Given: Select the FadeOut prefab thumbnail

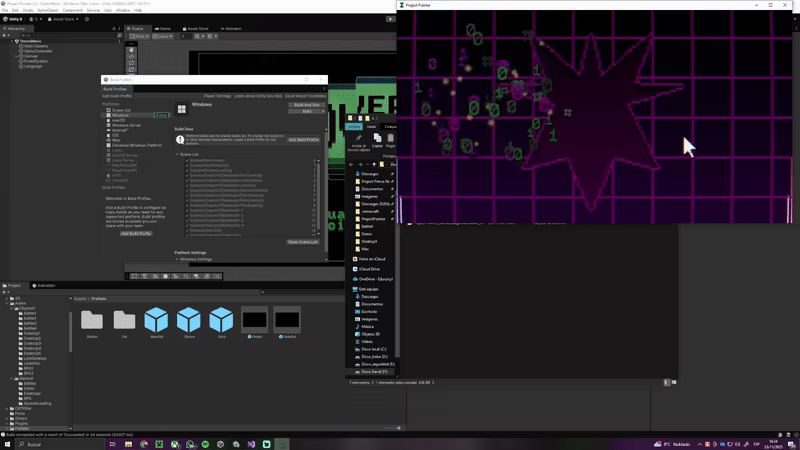Looking at the screenshot, I should coord(287,320).
